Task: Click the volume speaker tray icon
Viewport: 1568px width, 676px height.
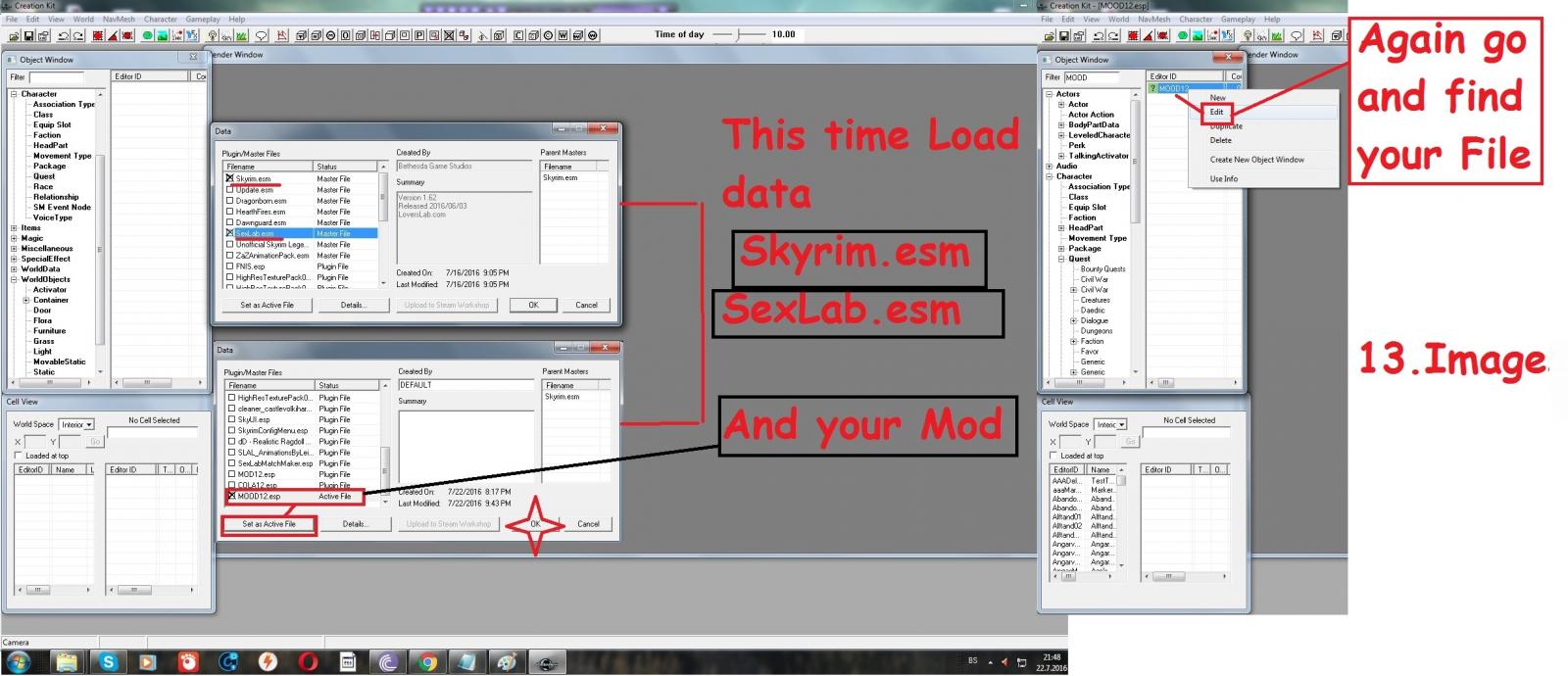Action: [x=1004, y=661]
